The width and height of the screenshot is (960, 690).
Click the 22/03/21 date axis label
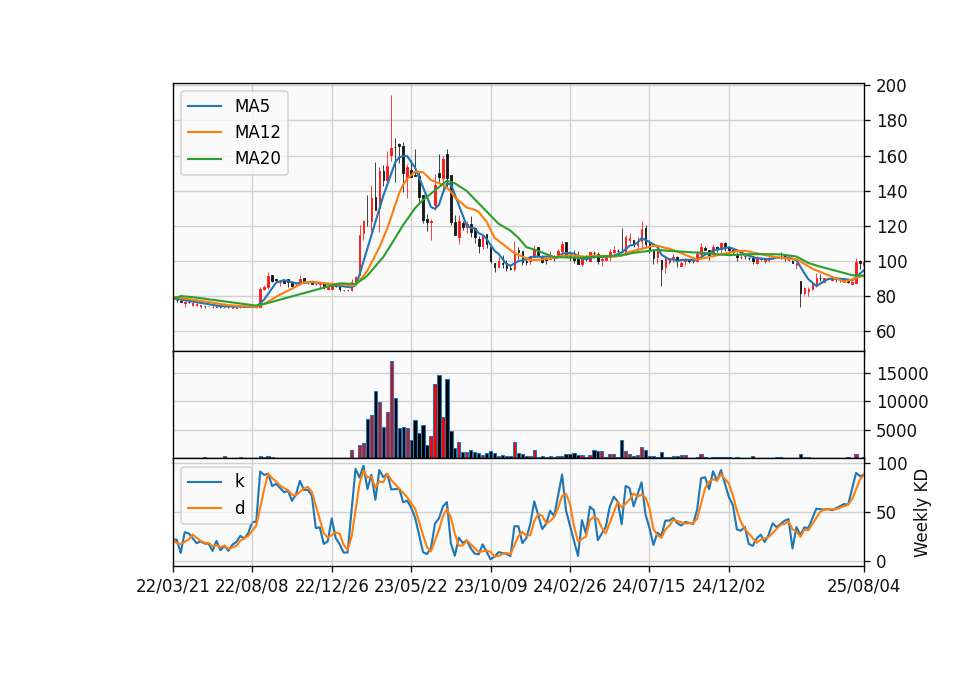[x=173, y=586]
